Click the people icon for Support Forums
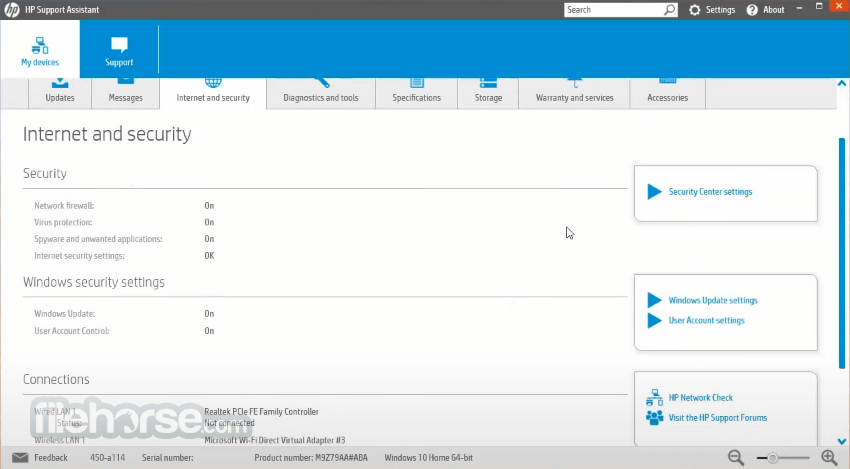 654,417
